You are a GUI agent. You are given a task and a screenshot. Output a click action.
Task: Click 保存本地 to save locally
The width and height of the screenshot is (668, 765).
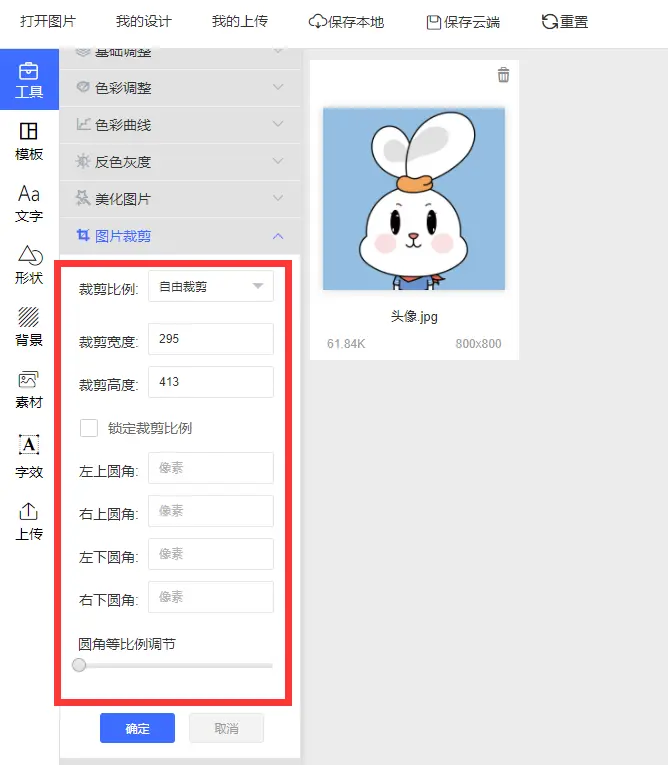346,22
